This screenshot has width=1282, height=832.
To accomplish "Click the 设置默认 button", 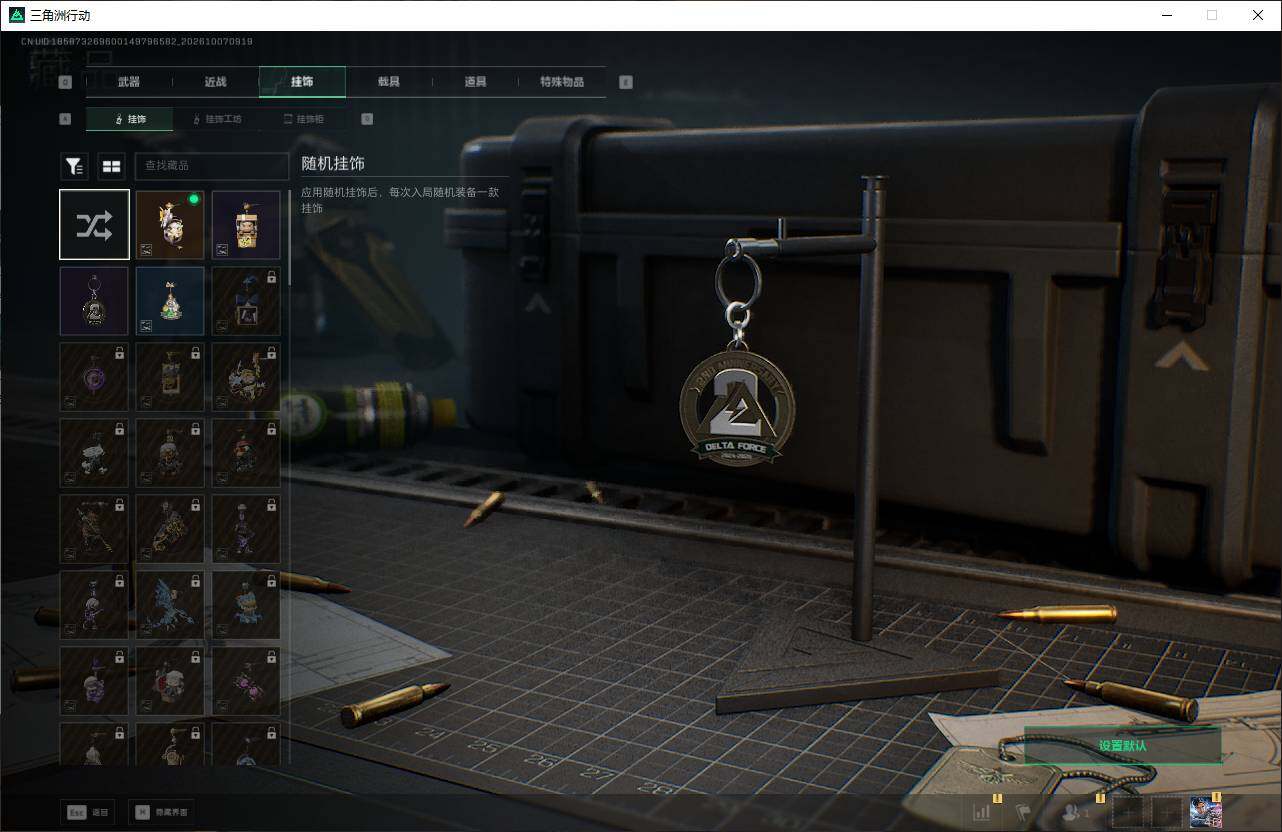I will point(1122,746).
